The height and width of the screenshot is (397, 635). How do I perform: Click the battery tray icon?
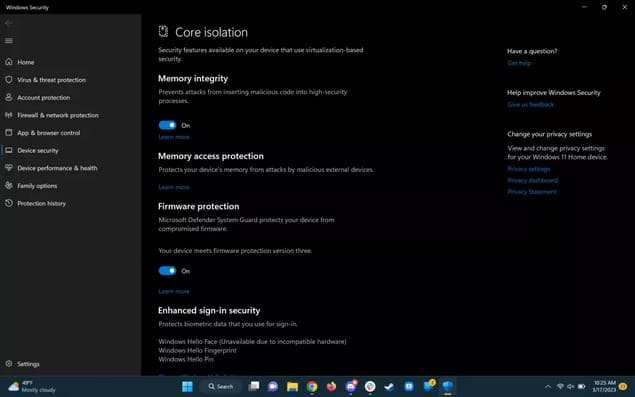[x=582, y=386]
